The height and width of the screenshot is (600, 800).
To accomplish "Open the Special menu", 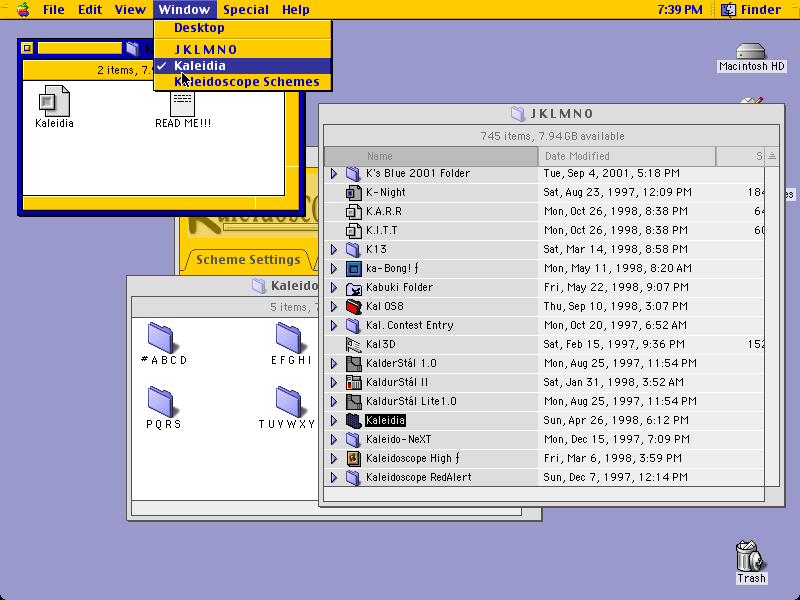I will pos(246,10).
